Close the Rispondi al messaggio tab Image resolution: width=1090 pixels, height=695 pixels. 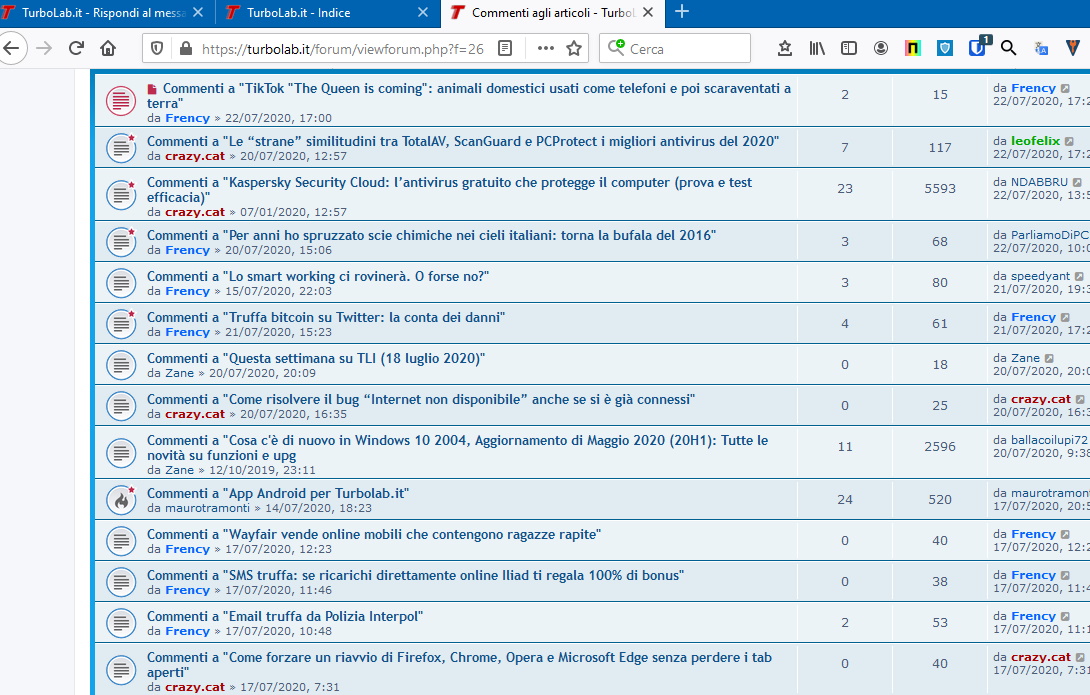pyautogui.click(x=198, y=13)
